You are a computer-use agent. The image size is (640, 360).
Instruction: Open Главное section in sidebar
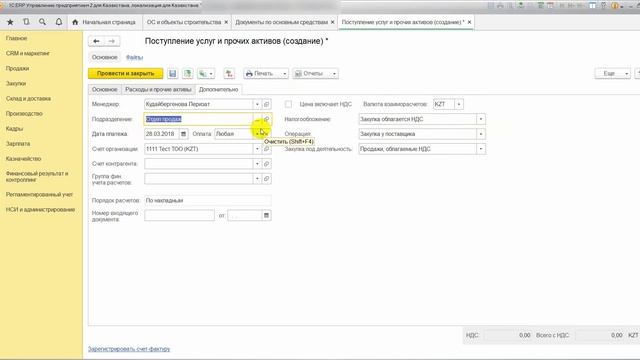point(16,38)
